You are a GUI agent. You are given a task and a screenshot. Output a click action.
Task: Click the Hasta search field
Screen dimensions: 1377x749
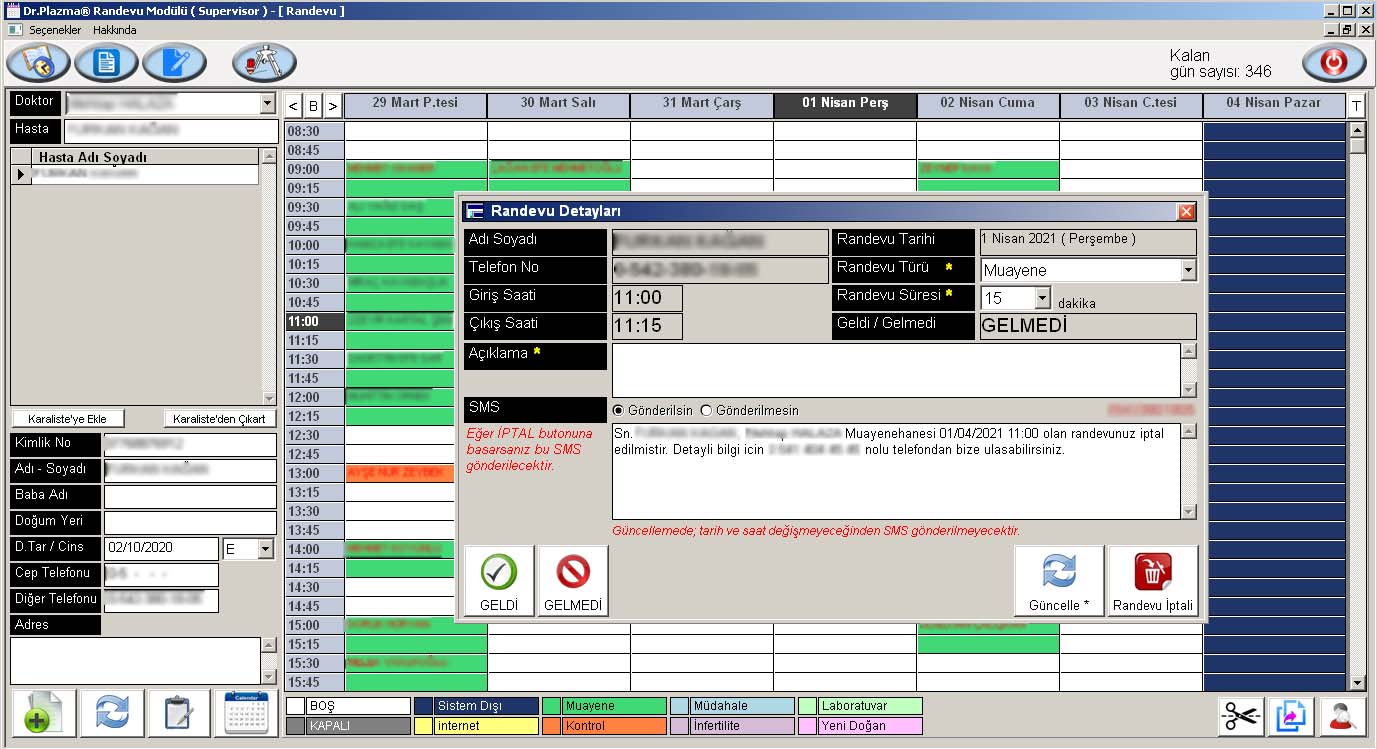(x=171, y=131)
